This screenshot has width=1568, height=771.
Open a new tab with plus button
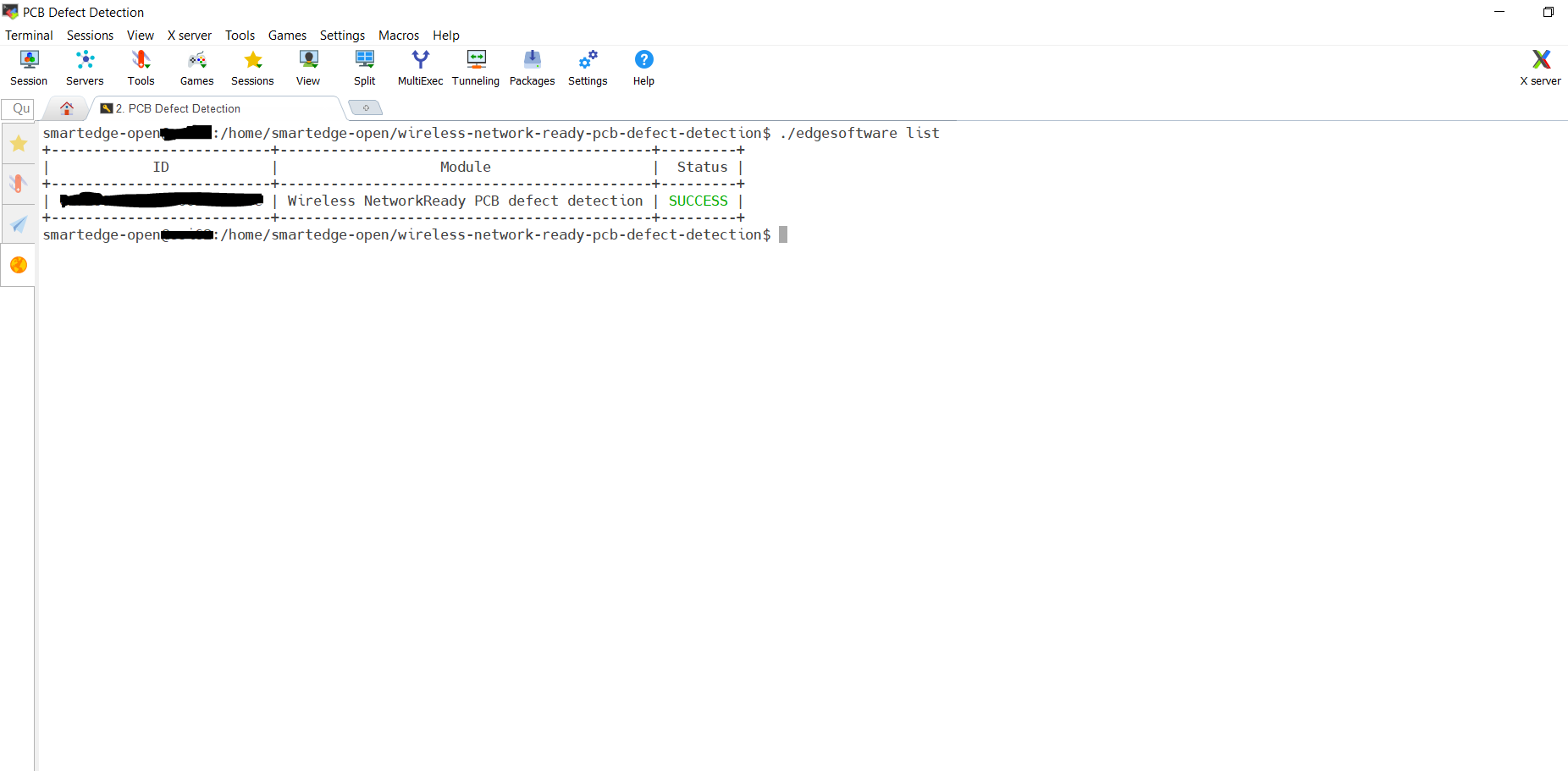click(x=366, y=107)
